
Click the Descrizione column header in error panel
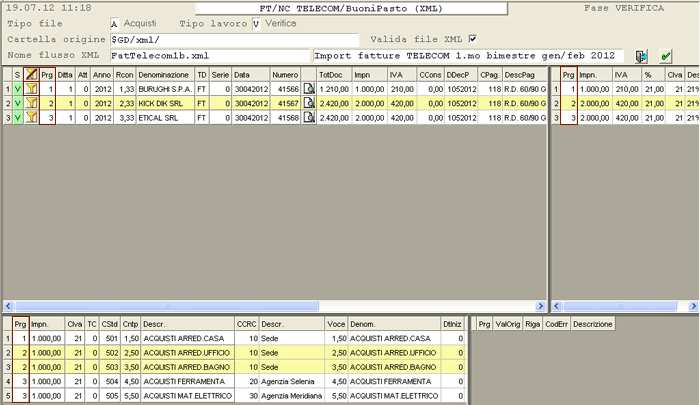[592, 324]
